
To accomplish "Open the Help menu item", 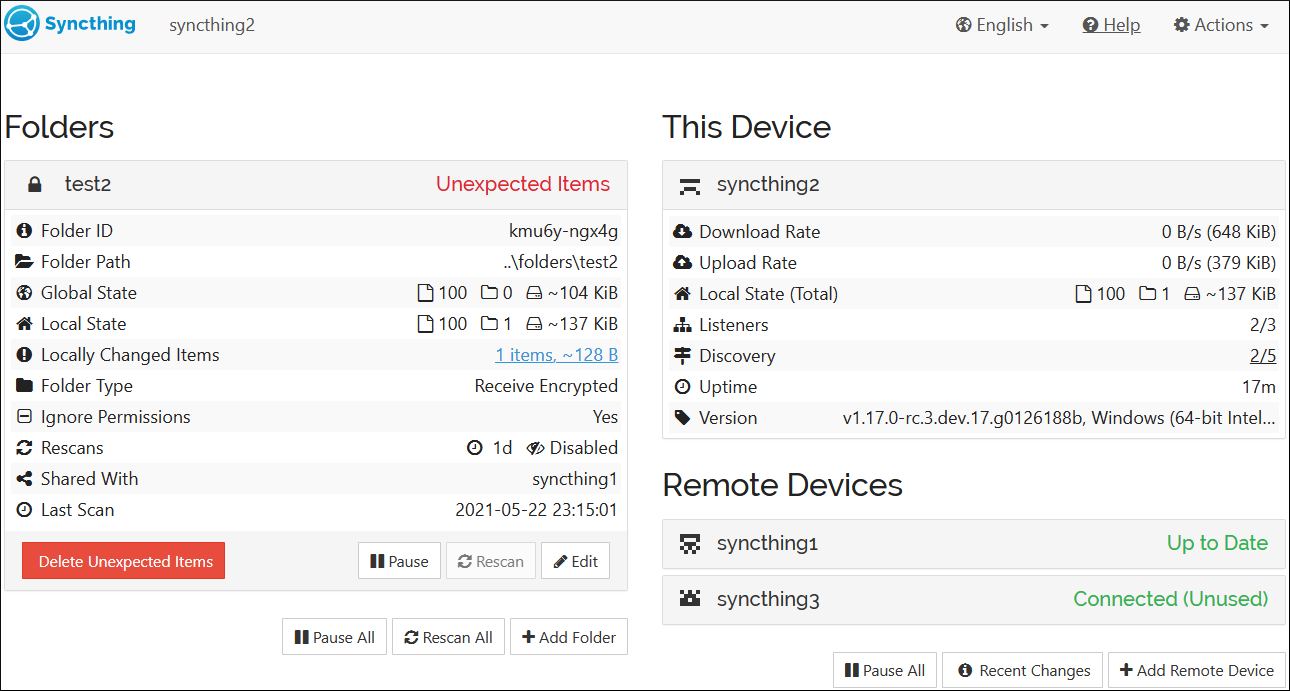I will [1111, 24].
